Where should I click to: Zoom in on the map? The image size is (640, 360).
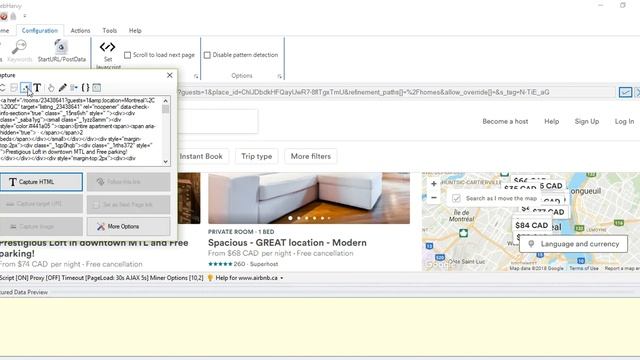[x=433, y=184]
